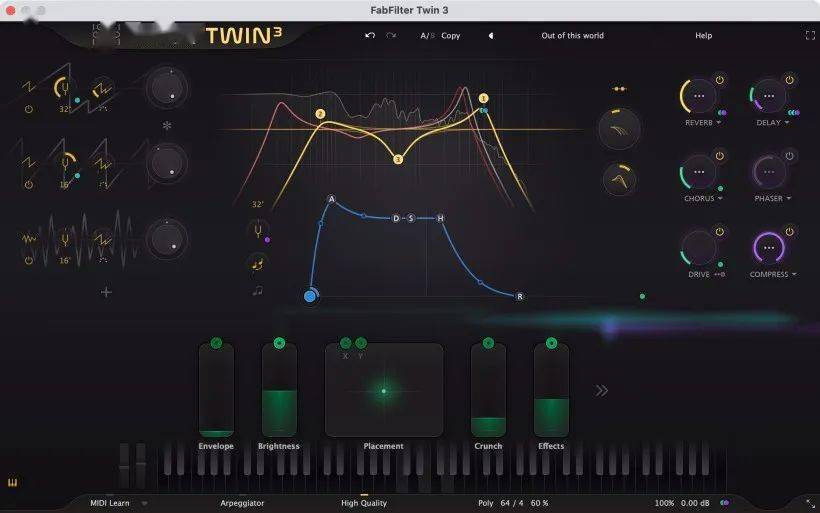The width and height of the screenshot is (820, 513).
Task: Open more modulation slots with double chevron
Action: coord(601,391)
